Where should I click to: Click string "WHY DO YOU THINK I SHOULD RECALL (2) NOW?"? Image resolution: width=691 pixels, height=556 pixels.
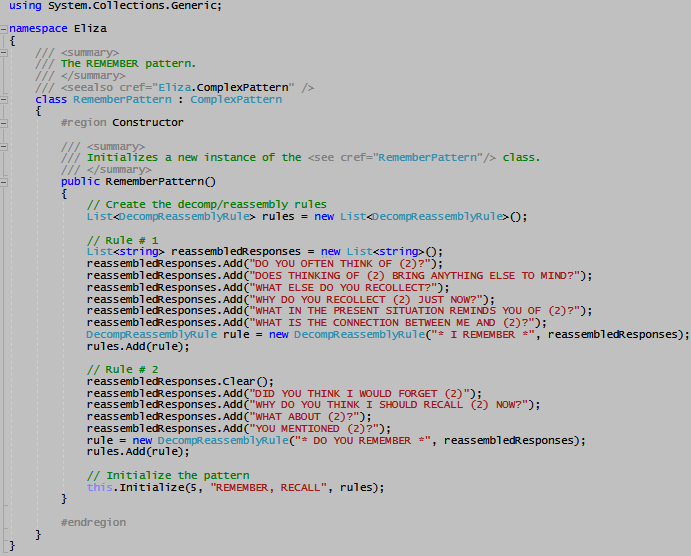click(x=389, y=404)
